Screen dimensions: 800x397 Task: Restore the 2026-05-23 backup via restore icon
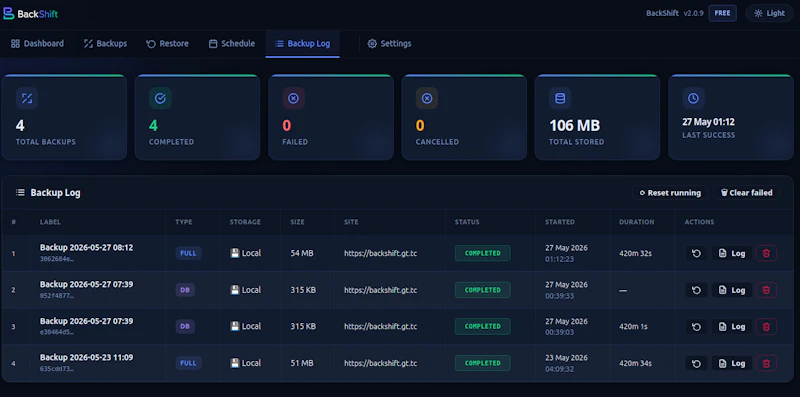click(x=696, y=363)
